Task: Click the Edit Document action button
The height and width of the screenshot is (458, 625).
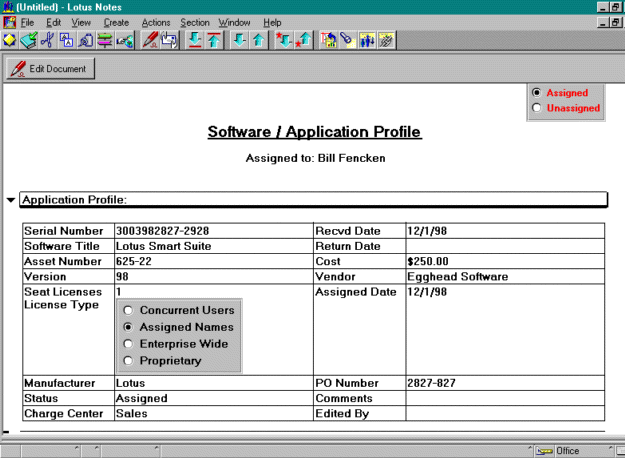Action: [50, 69]
